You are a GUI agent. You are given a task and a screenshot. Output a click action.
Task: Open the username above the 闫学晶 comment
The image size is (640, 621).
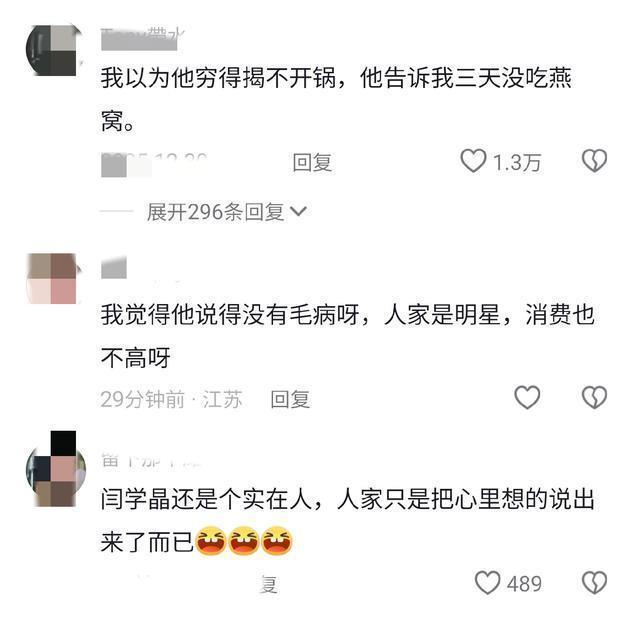pos(151,460)
